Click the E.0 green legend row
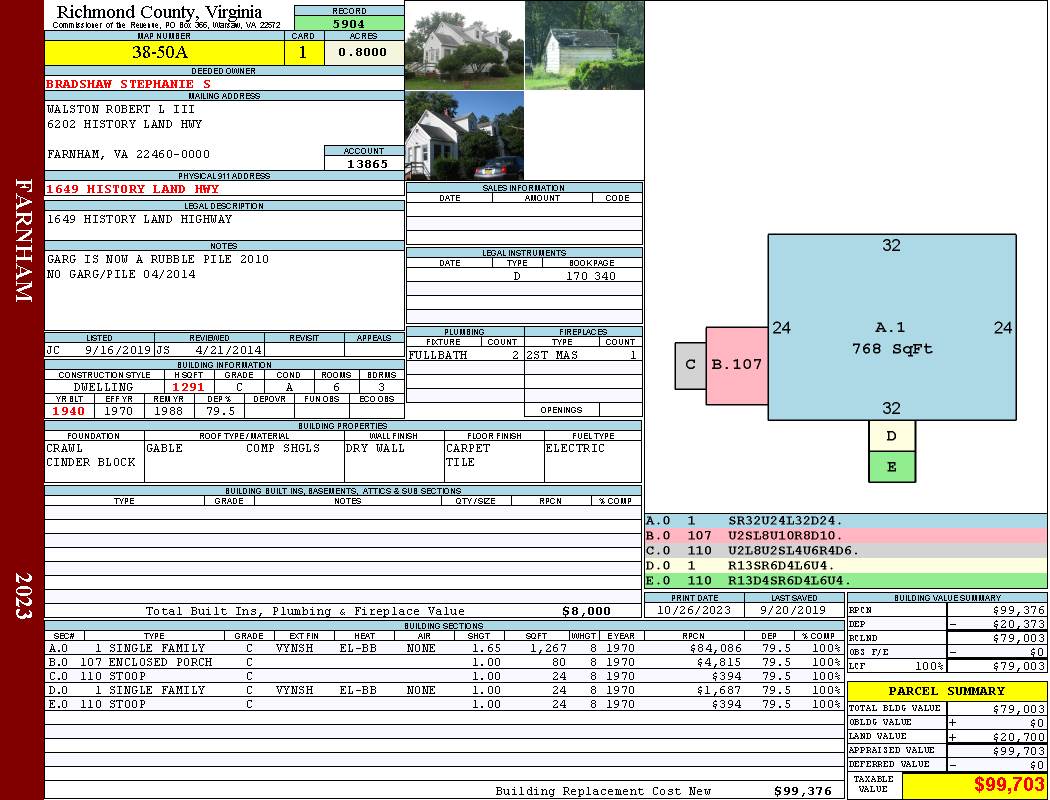The width and height of the screenshot is (1050, 800). click(x=845, y=580)
